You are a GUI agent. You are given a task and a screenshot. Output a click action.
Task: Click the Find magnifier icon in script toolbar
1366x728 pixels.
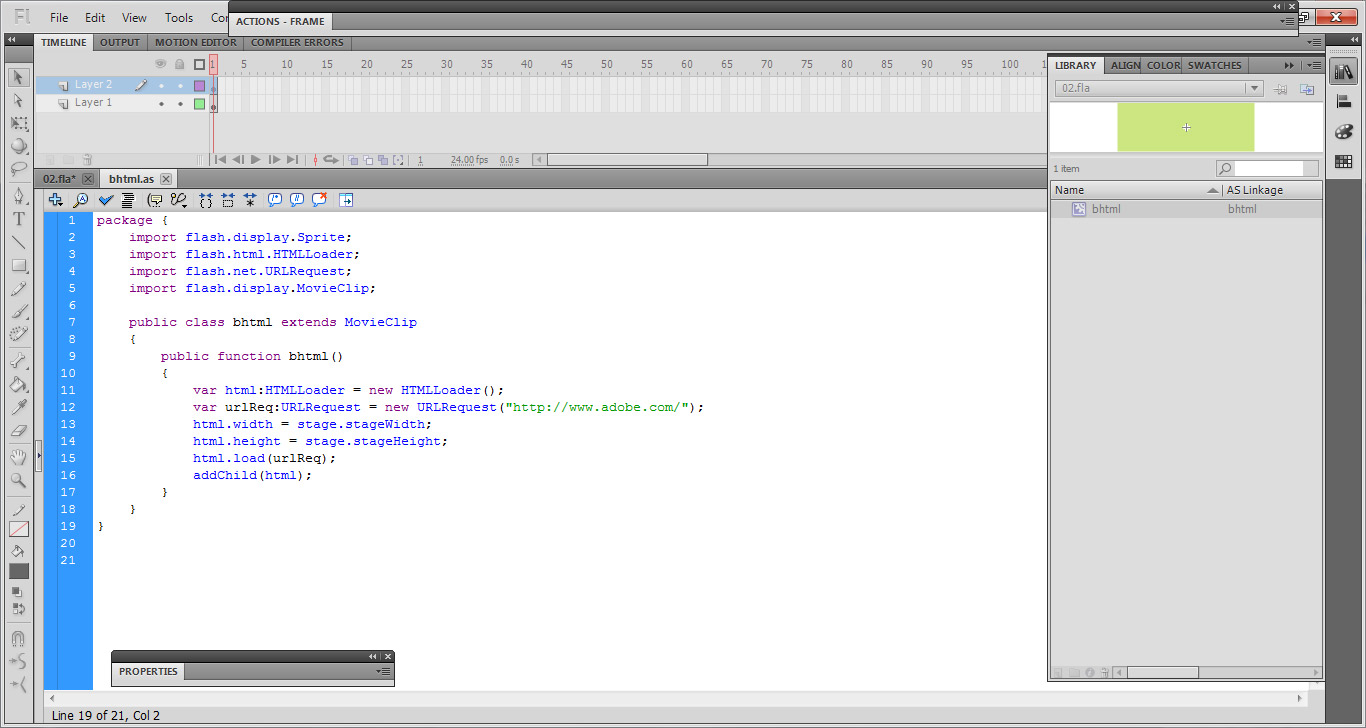(x=81, y=200)
